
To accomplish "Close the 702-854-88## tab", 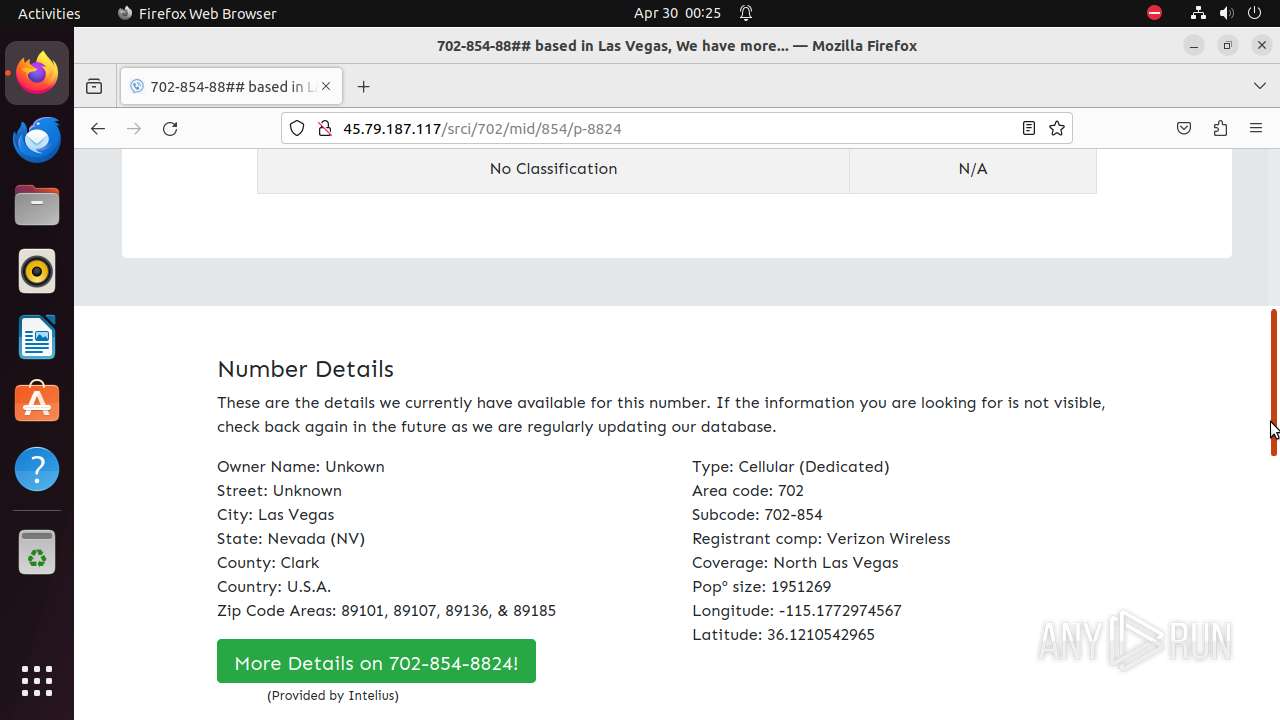I will (326, 87).
